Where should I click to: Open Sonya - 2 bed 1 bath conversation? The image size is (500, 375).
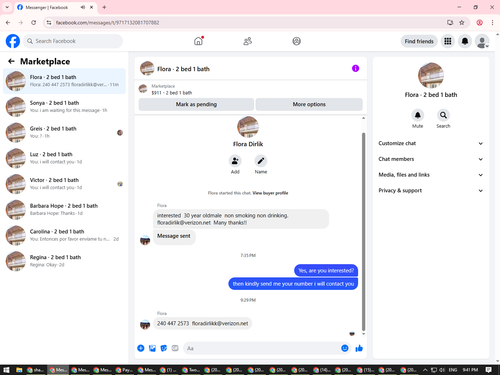(x=64, y=107)
